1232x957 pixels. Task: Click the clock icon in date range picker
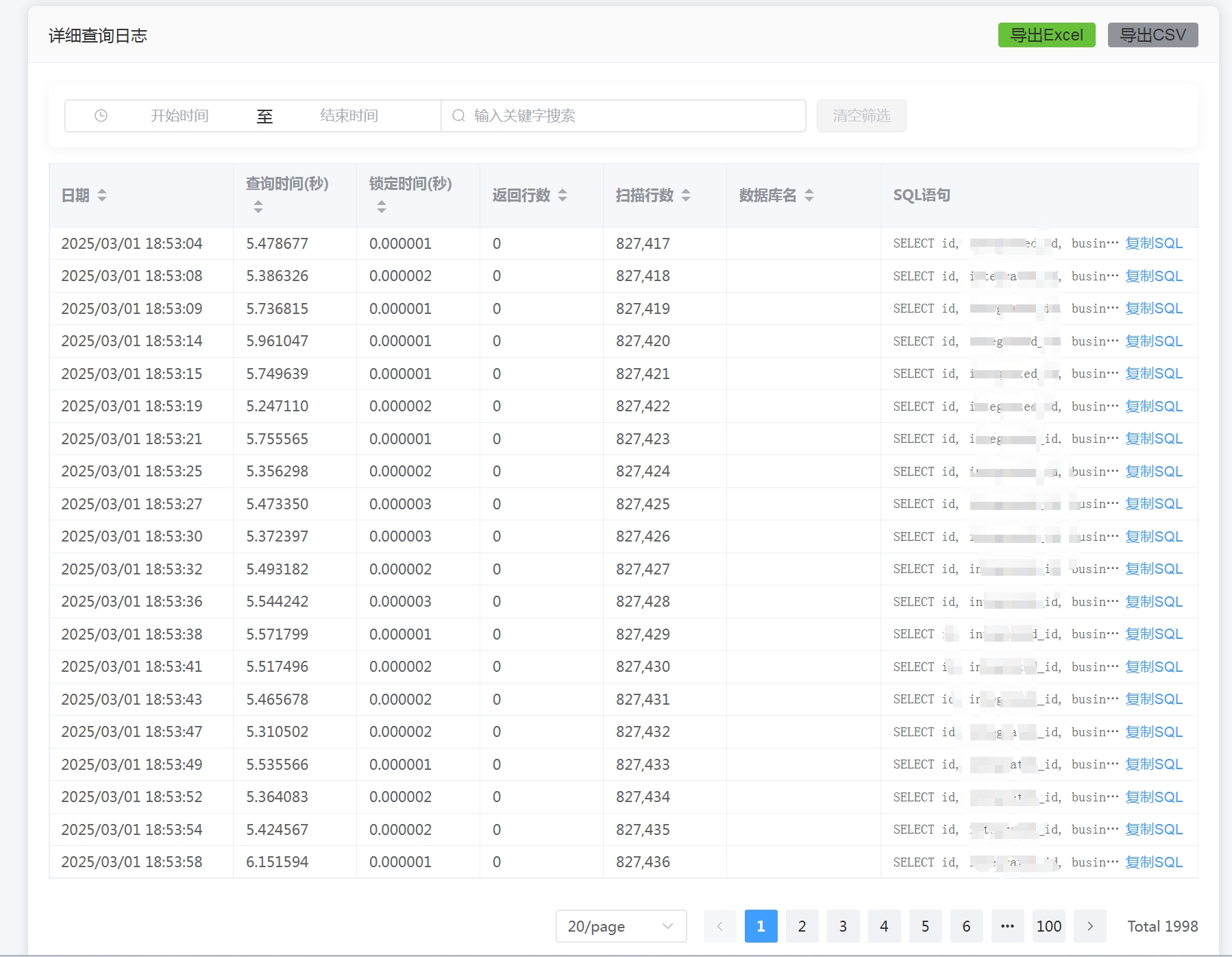101,116
